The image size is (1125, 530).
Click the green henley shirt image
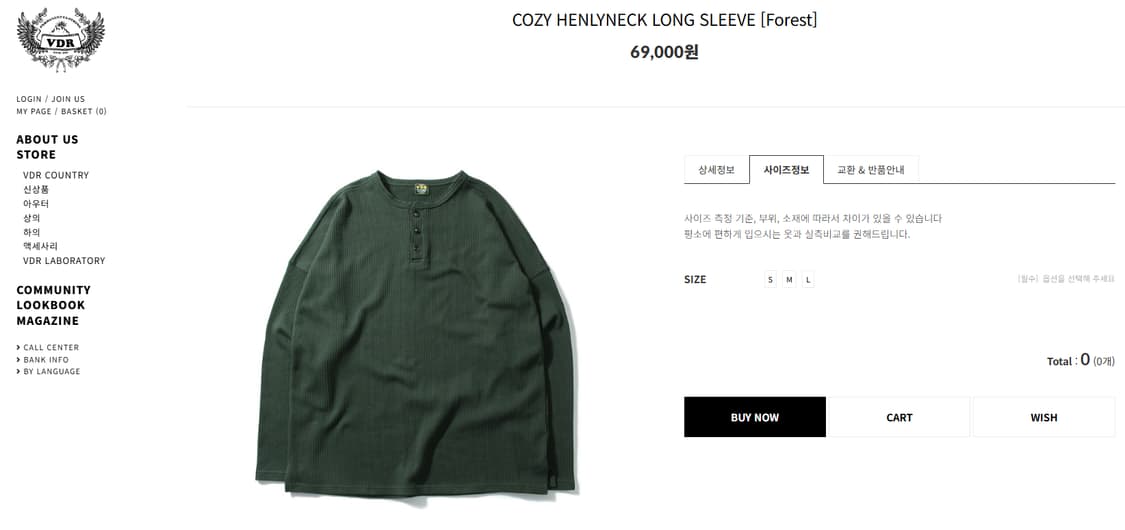click(416, 333)
